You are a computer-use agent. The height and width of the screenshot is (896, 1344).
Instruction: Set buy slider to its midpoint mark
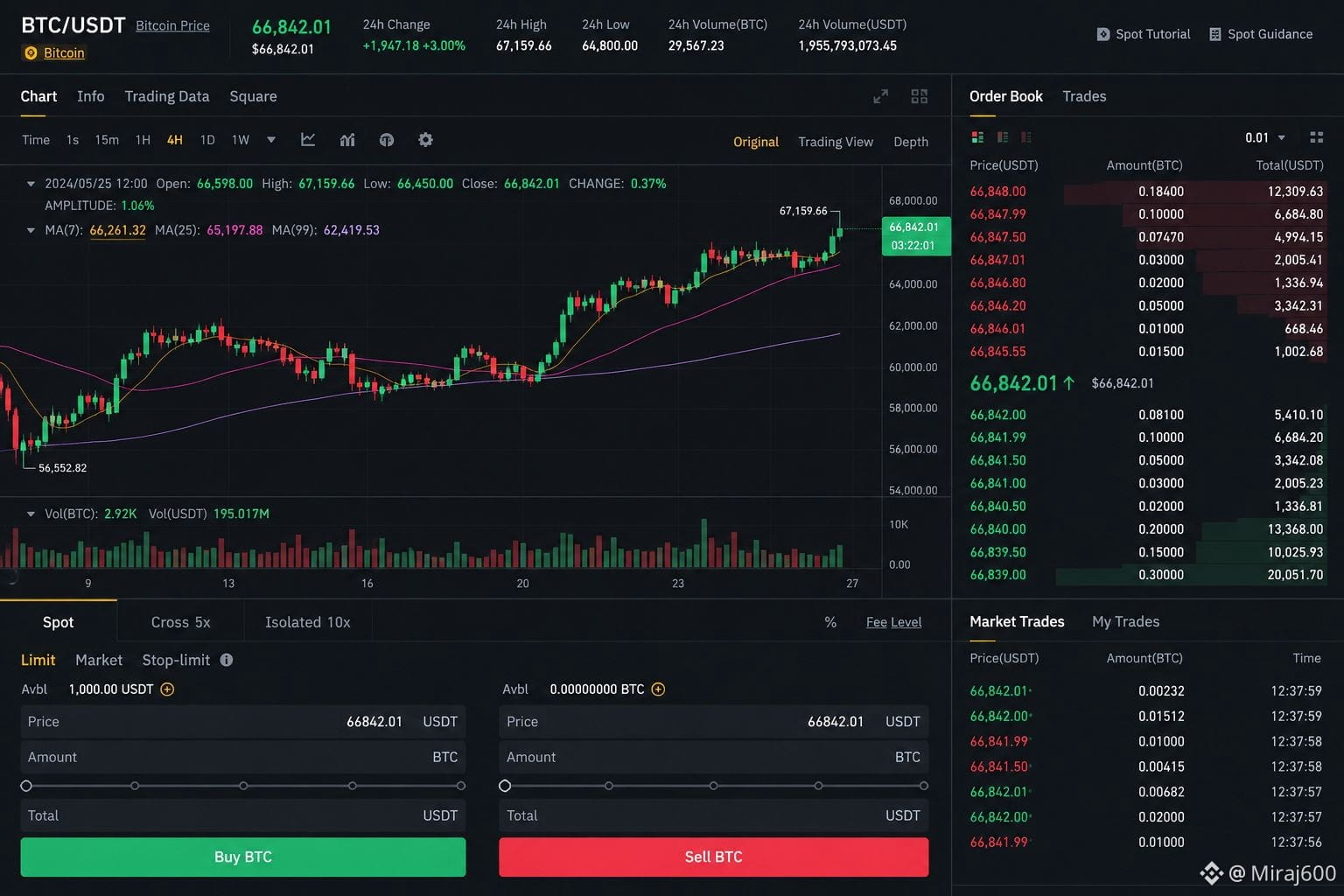[x=243, y=786]
